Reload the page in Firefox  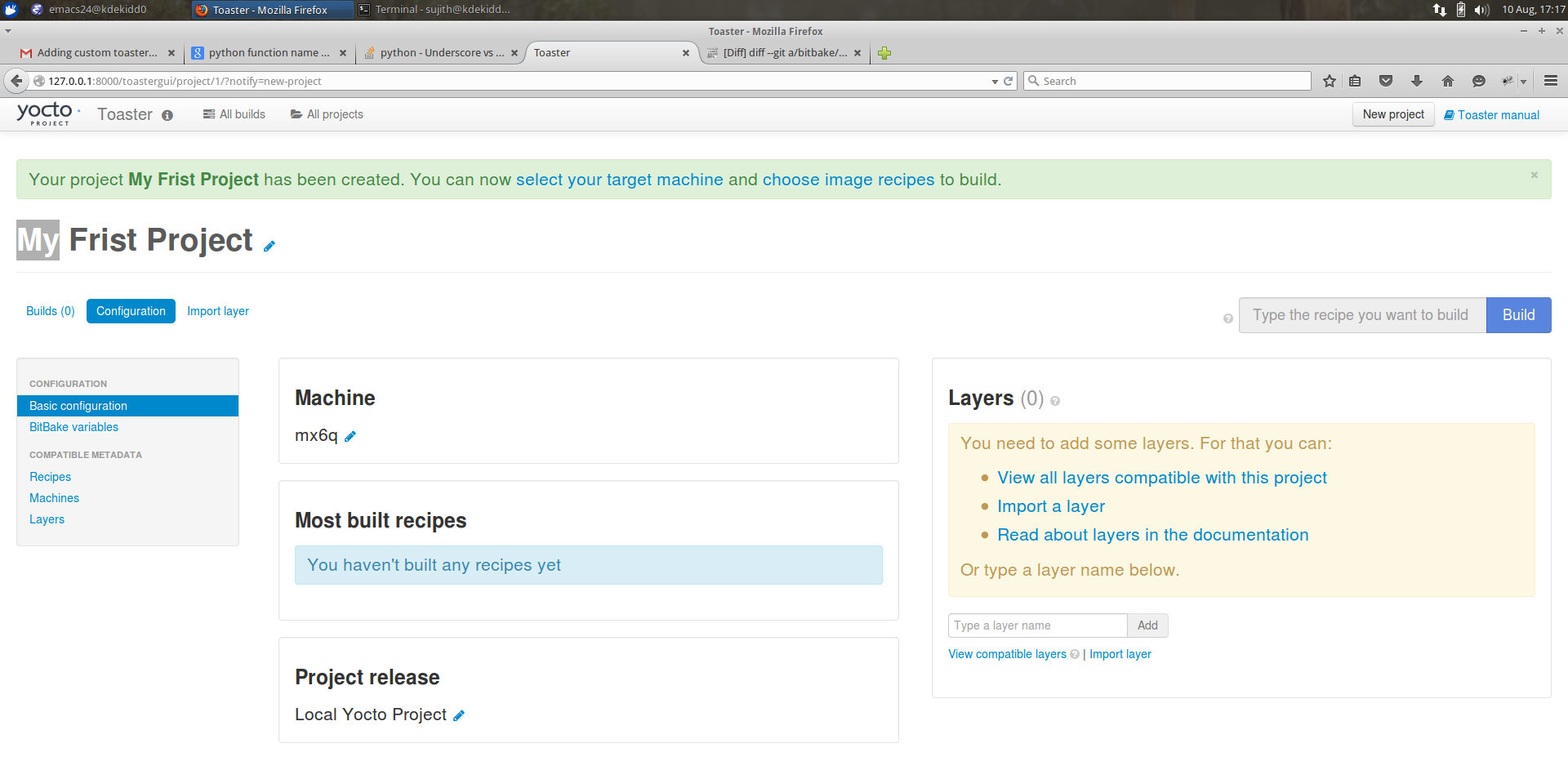pyautogui.click(x=1009, y=81)
